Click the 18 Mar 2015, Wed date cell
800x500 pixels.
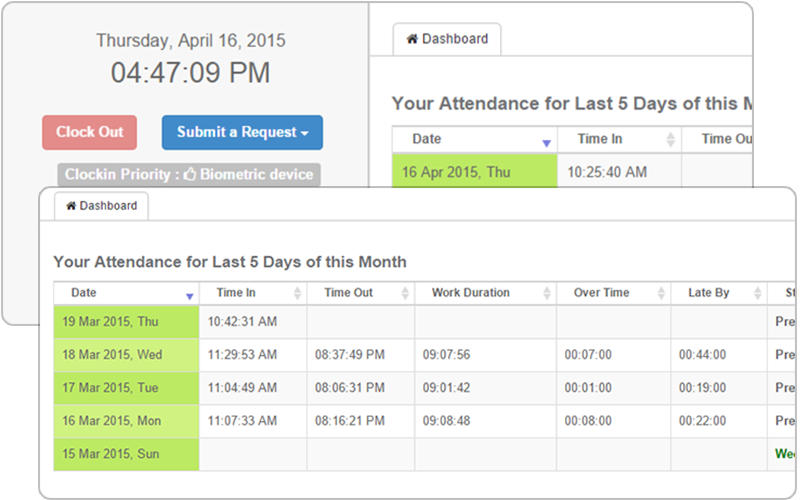pyautogui.click(x=126, y=355)
